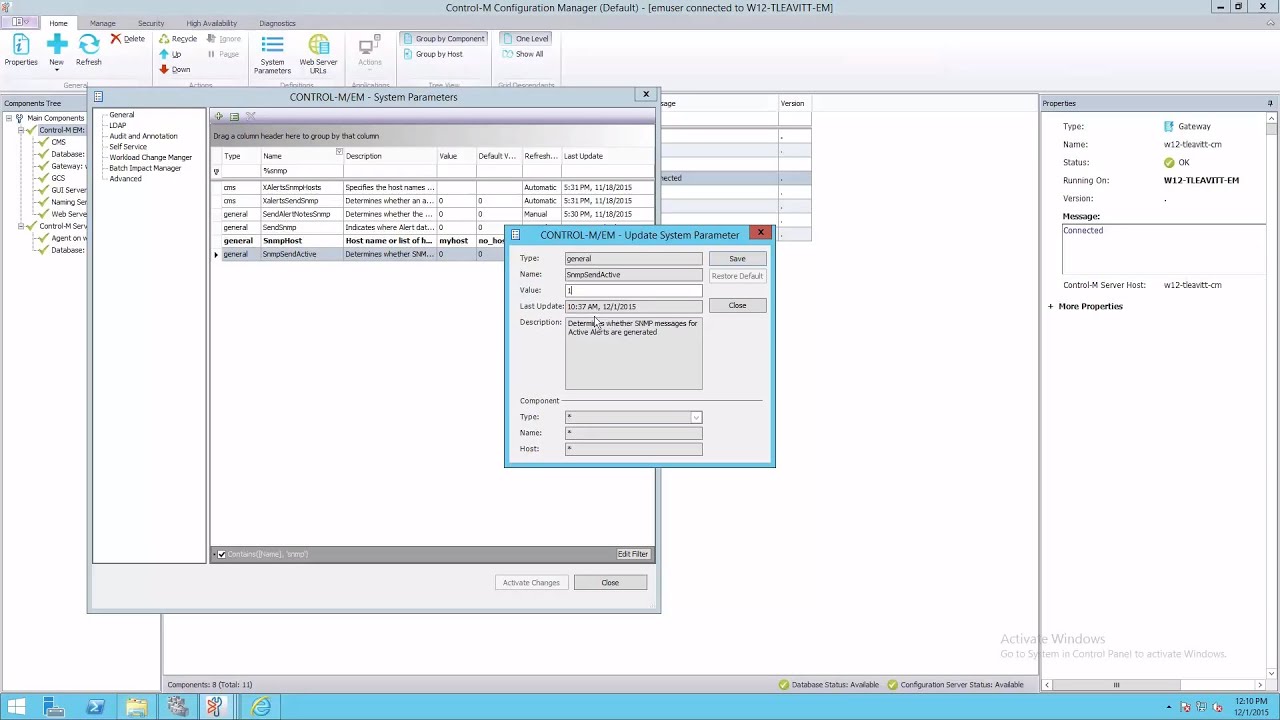Toggle Group by Component view
The width and height of the screenshot is (1280, 720).
(443, 39)
